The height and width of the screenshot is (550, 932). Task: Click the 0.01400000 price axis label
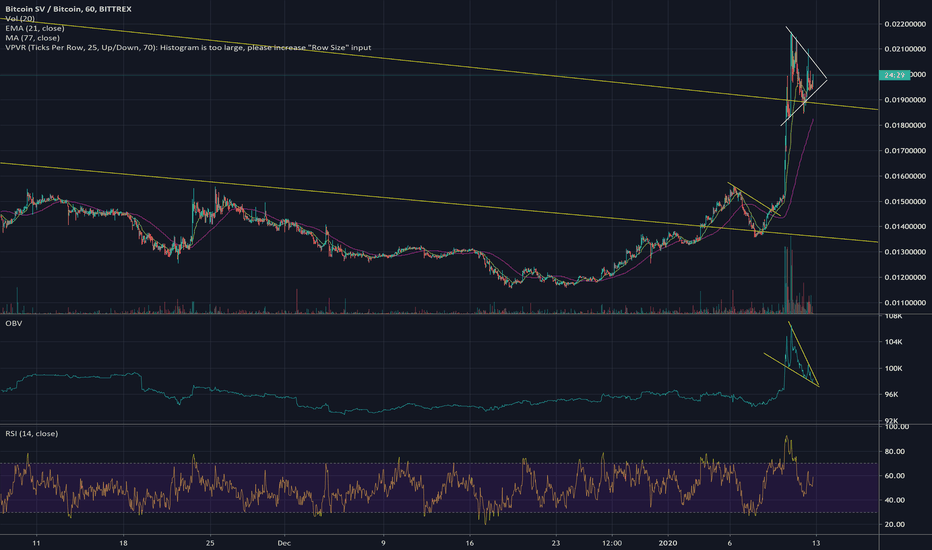click(x=905, y=227)
